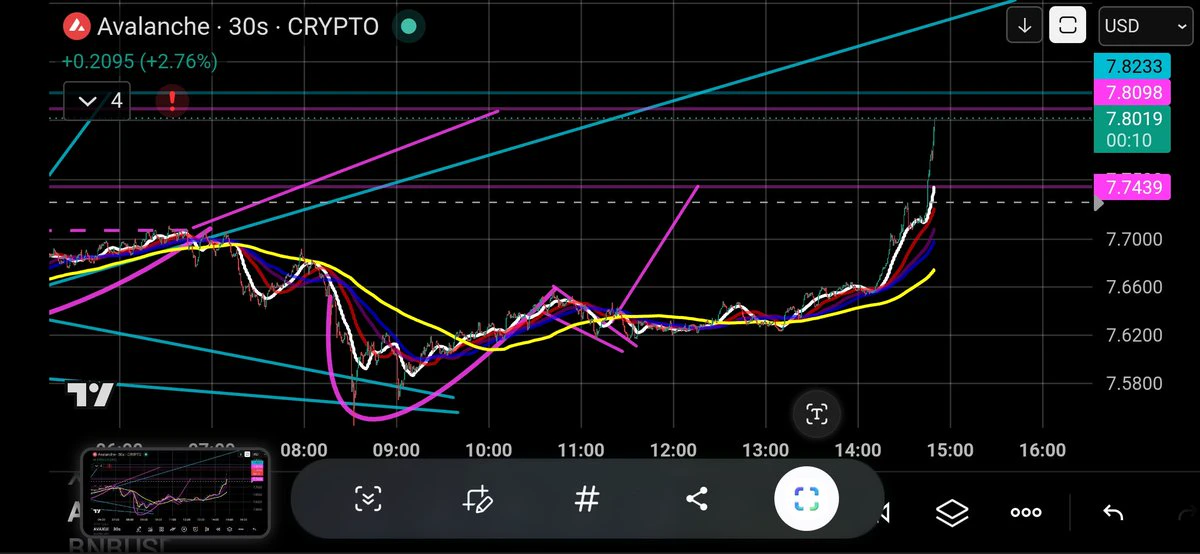Viewport: 1200px width, 554px height.
Task: Click the 7.7000 price axis label
Action: tap(1133, 239)
